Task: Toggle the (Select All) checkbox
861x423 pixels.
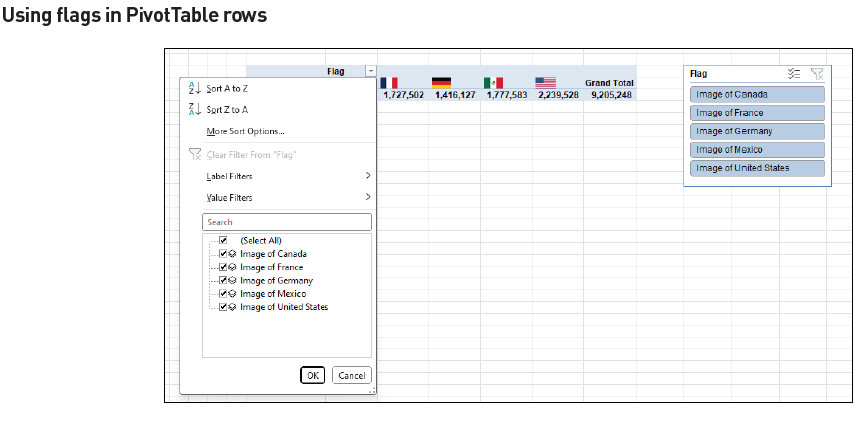Action: coord(223,240)
